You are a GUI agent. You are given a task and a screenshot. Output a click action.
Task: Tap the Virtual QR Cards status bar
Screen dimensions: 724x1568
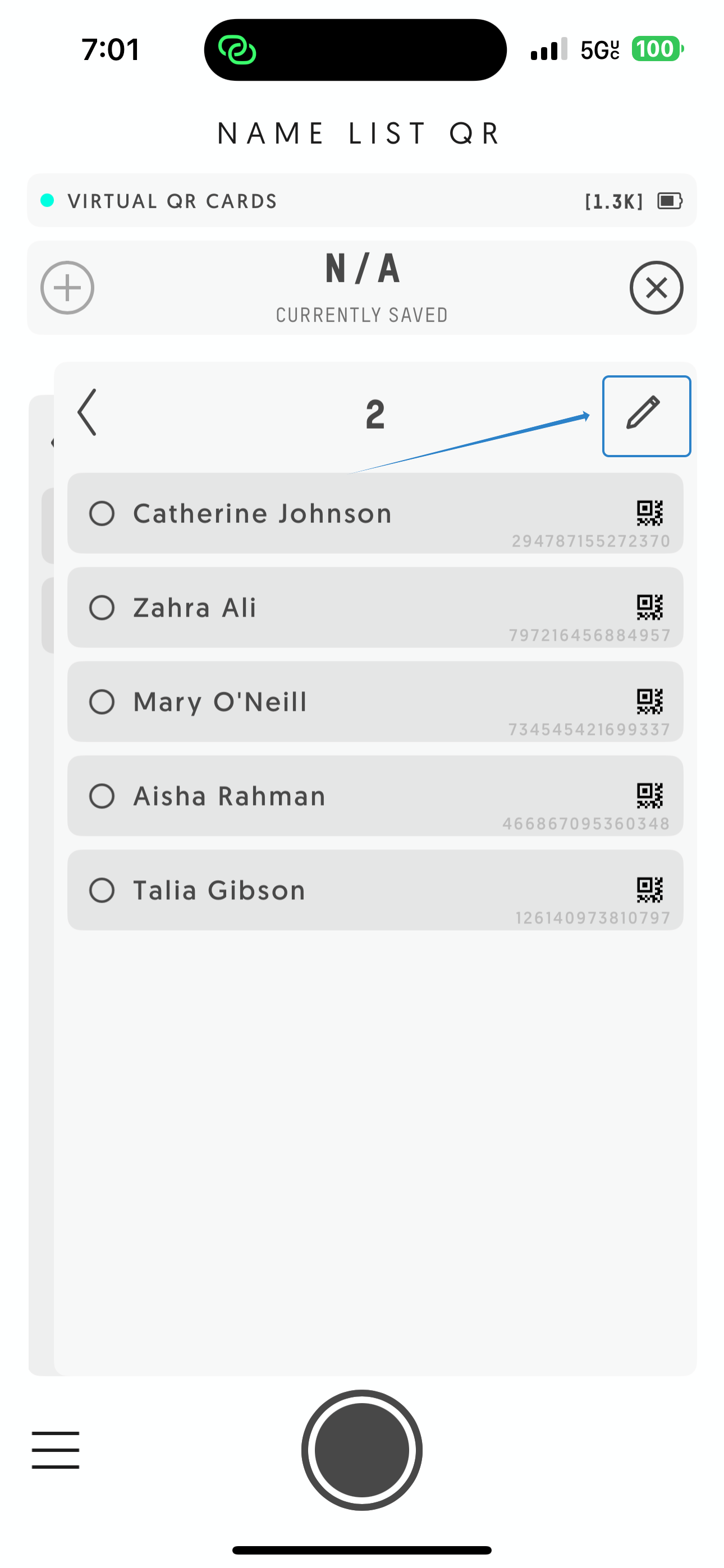pos(361,200)
